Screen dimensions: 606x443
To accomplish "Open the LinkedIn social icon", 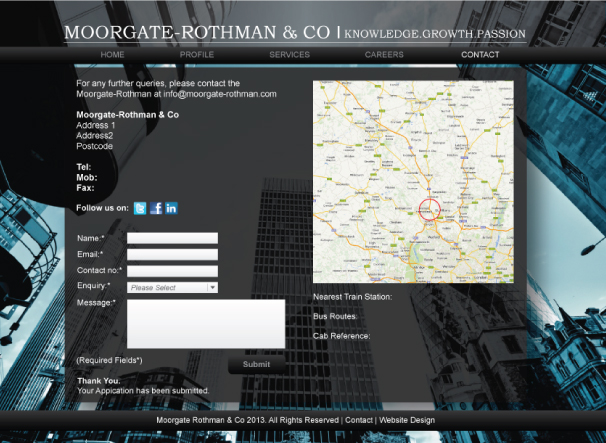I will (171, 208).
